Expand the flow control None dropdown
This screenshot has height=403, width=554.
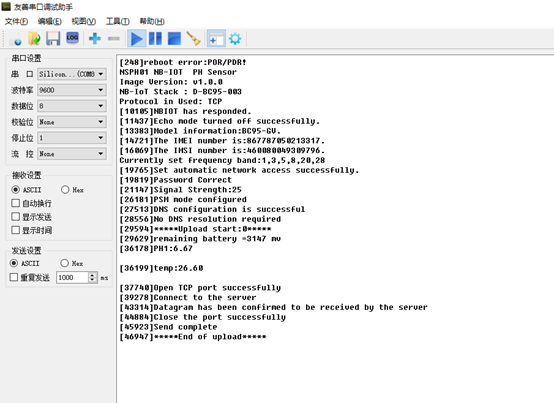point(72,154)
